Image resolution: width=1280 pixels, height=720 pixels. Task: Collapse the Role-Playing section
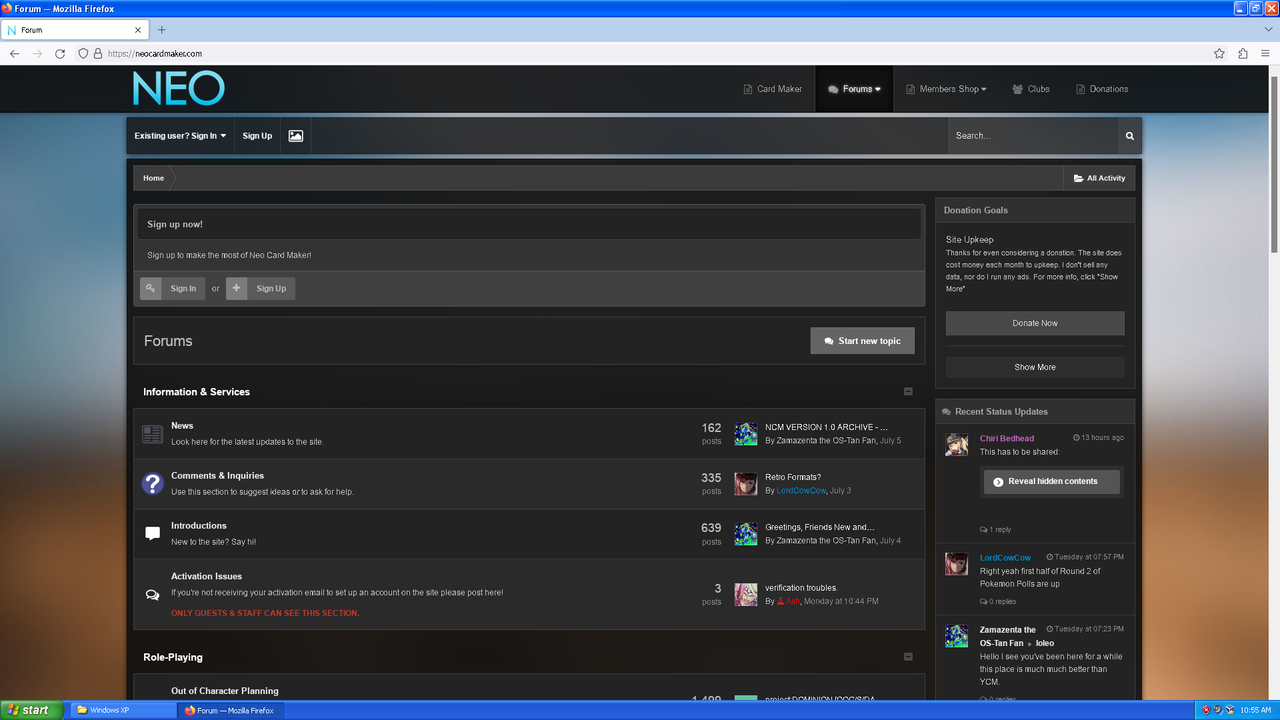[908, 656]
